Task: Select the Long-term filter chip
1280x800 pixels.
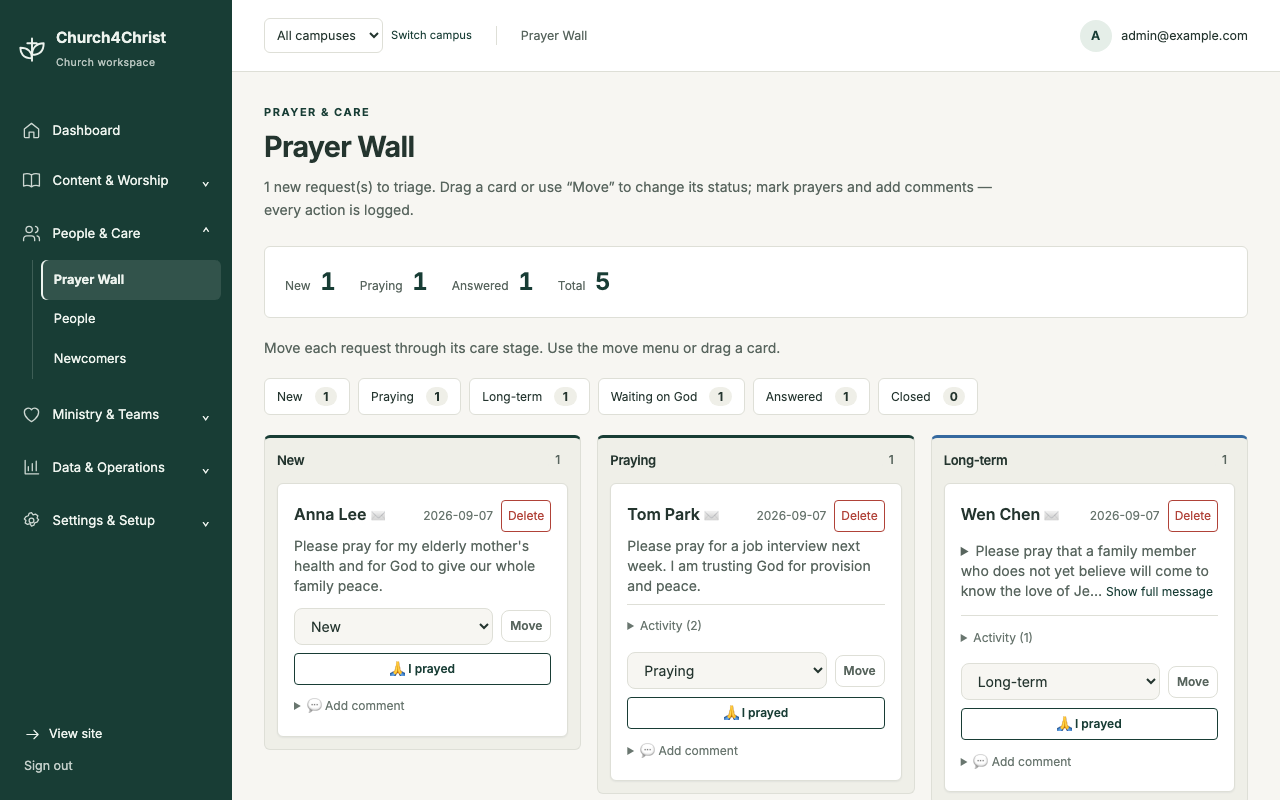Action: pyautogui.click(x=529, y=396)
